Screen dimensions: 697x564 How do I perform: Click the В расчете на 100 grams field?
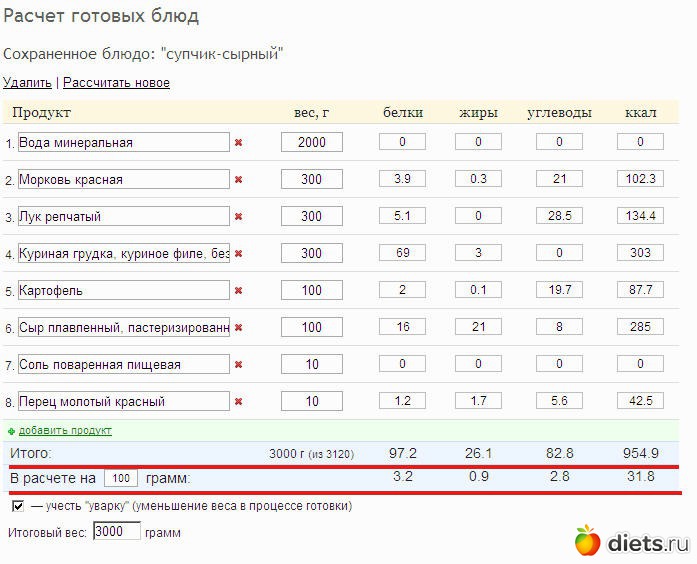tap(120, 478)
